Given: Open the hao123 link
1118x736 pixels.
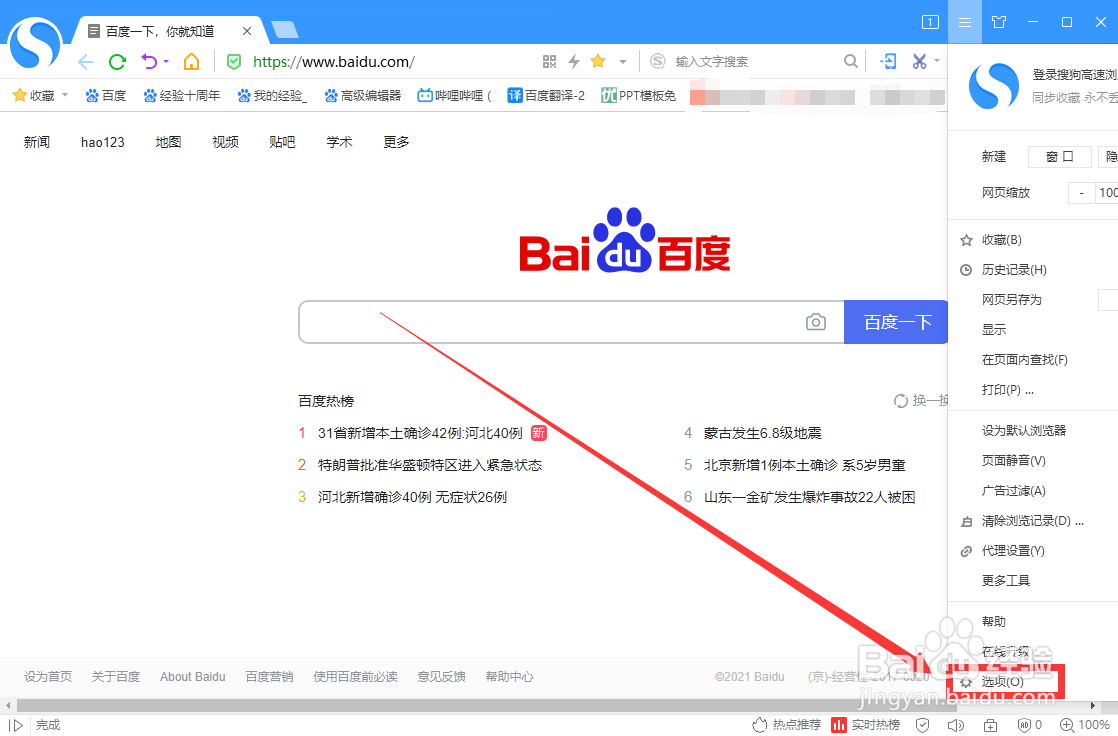Looking at the screenshot, I should 103,142.
